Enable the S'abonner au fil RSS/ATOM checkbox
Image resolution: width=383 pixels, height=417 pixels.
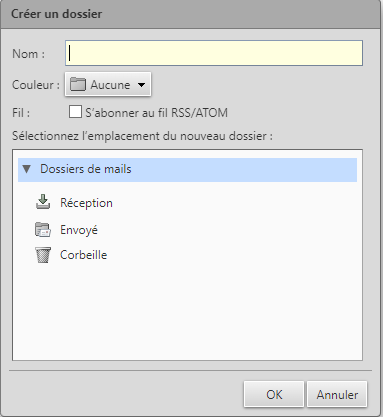tap(75, 112)
